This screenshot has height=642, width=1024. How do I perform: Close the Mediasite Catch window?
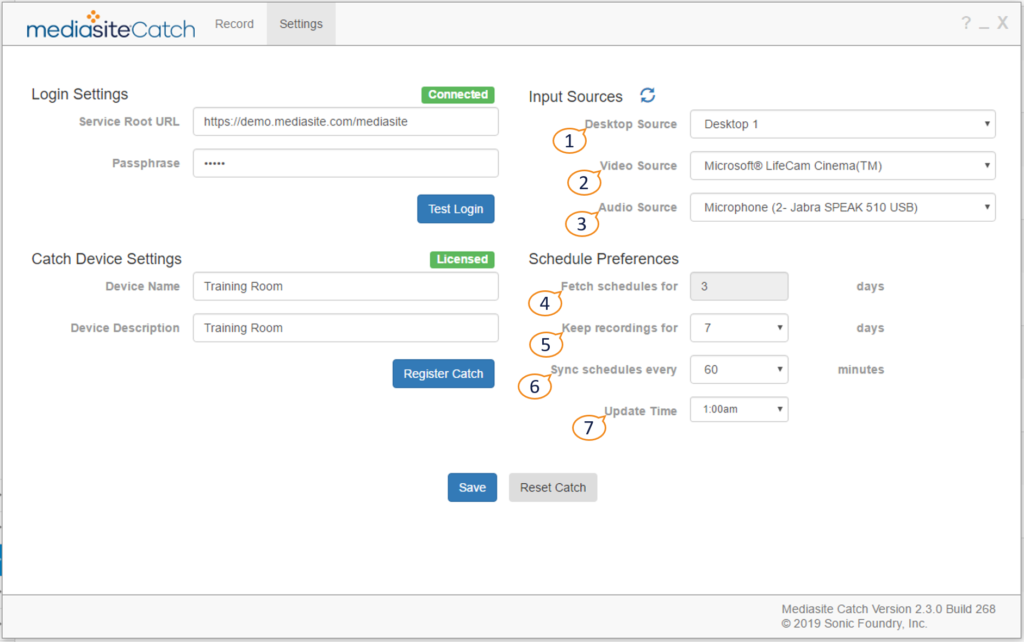point(1002,24)
